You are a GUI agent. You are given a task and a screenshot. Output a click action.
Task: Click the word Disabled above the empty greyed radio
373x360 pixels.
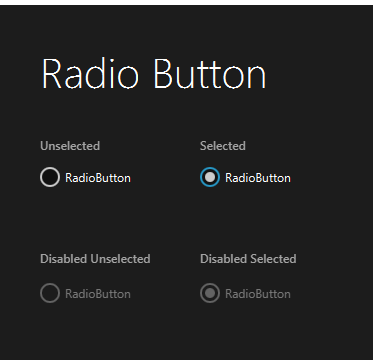pos(64,259)
